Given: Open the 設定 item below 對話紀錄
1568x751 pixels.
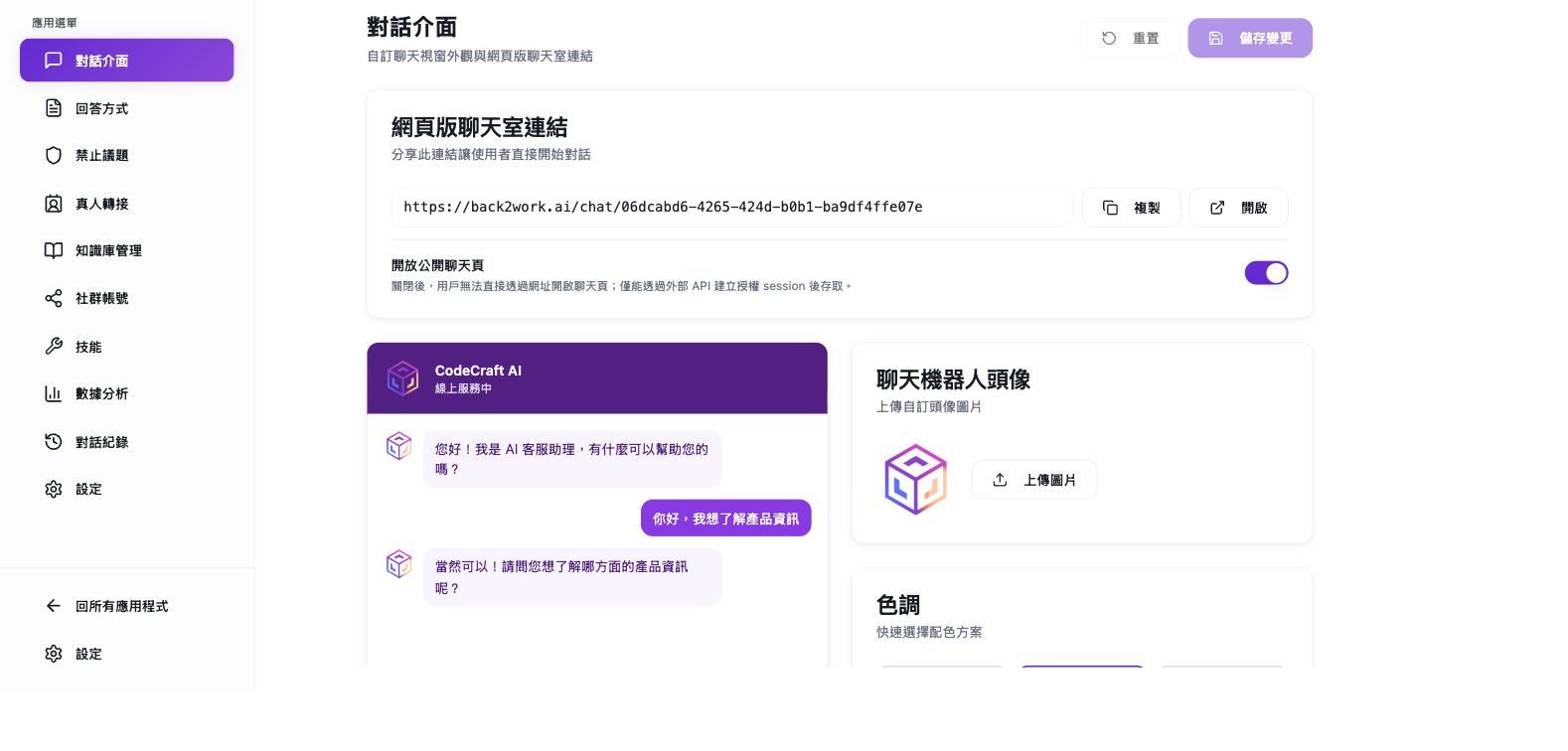Looking at the screenshot, I should click(126, 489).
